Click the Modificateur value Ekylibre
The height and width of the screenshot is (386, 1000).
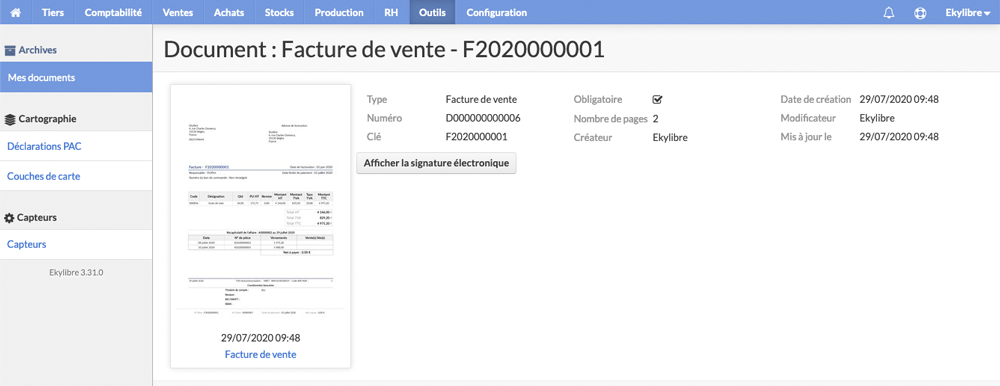pos(878,118)
